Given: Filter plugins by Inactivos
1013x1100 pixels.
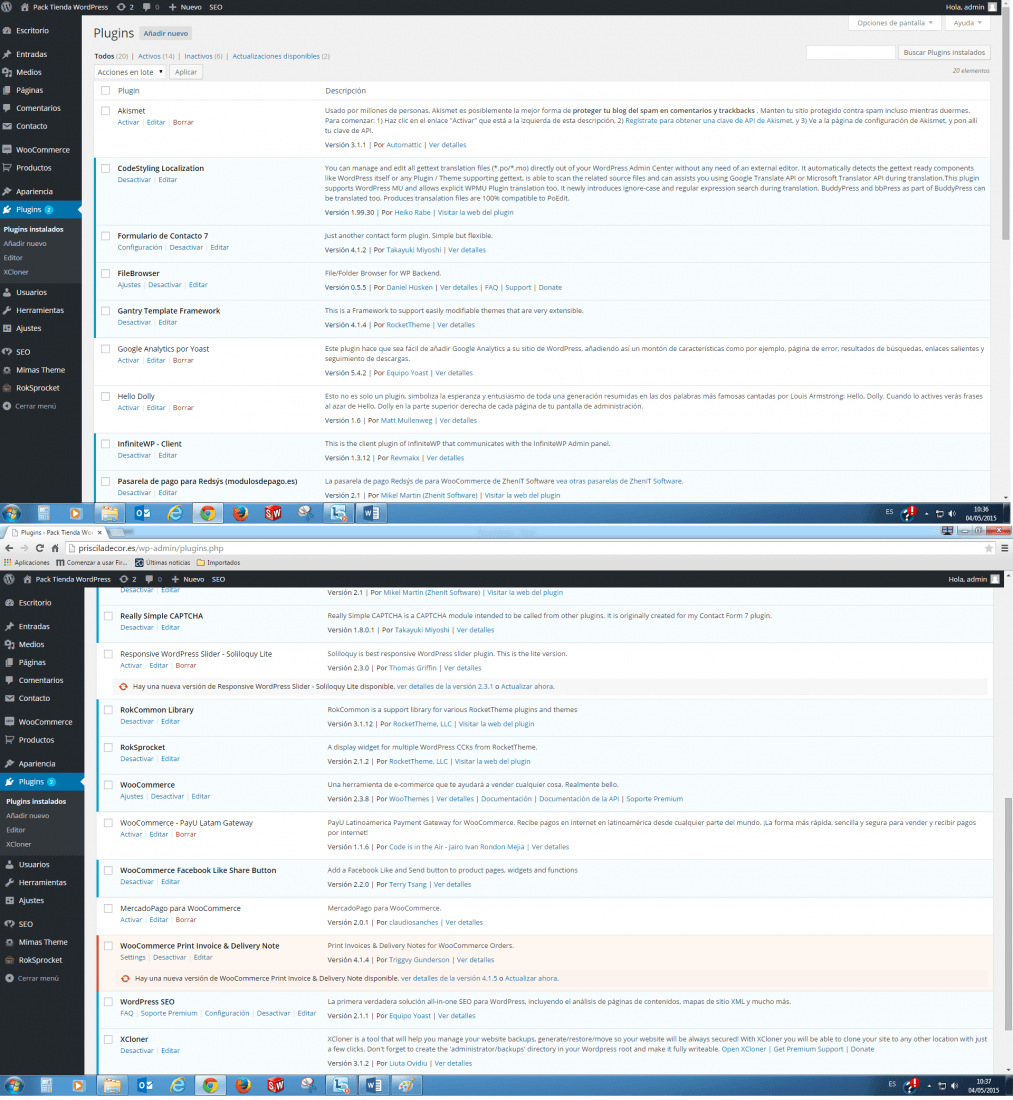Looking at the screenshot, I should [x=199, y=56].
